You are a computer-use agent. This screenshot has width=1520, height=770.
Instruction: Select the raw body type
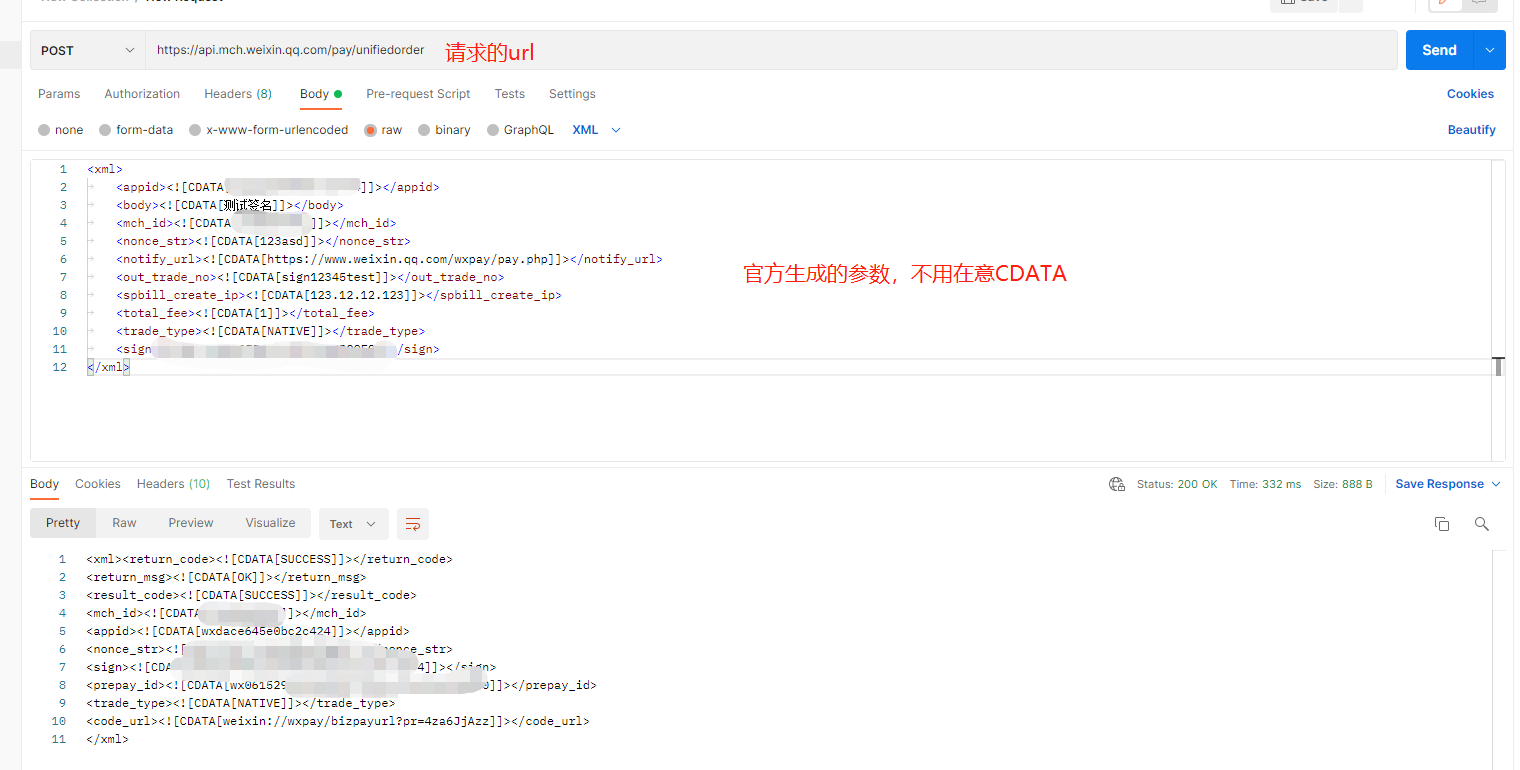click(383, 130)
